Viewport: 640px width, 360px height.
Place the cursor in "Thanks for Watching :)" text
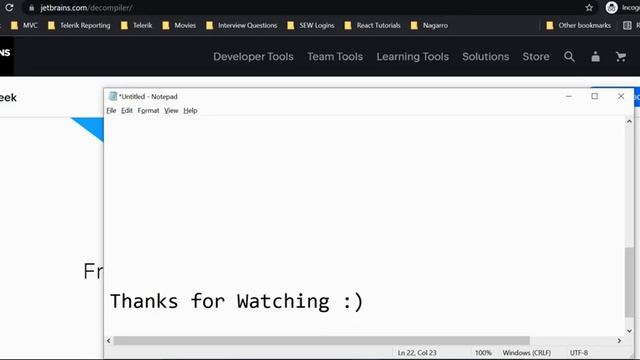coord(236,302)
